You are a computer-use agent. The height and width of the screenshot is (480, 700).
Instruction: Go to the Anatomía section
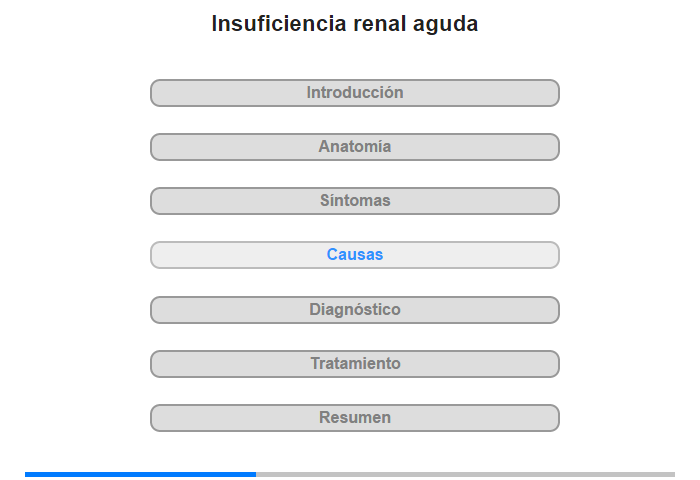pyautogui.click(x=354, y=147)
